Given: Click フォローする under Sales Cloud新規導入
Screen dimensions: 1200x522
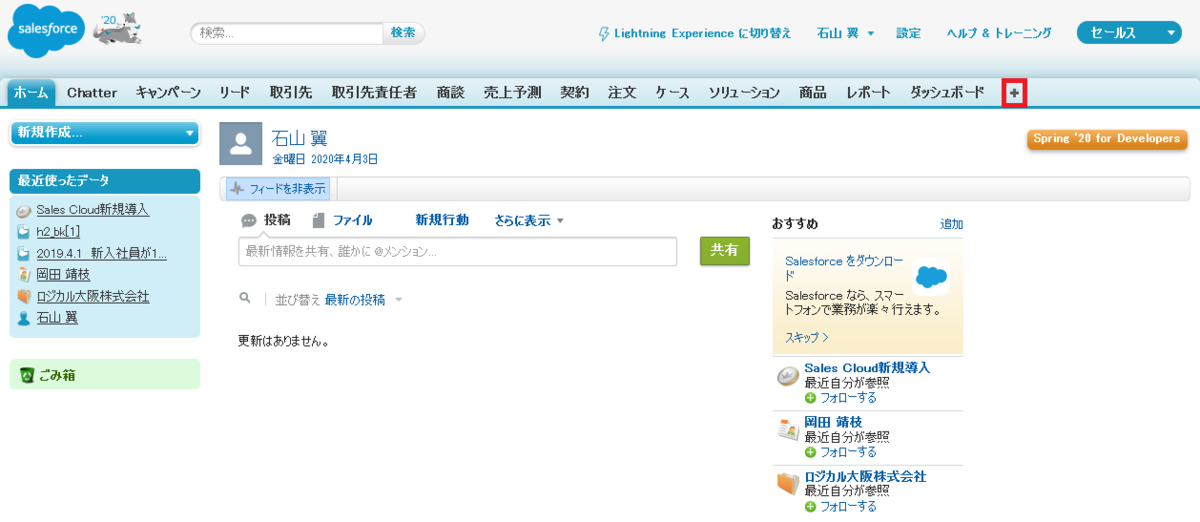Looking at the screenshot, I should tap(848, 398).
